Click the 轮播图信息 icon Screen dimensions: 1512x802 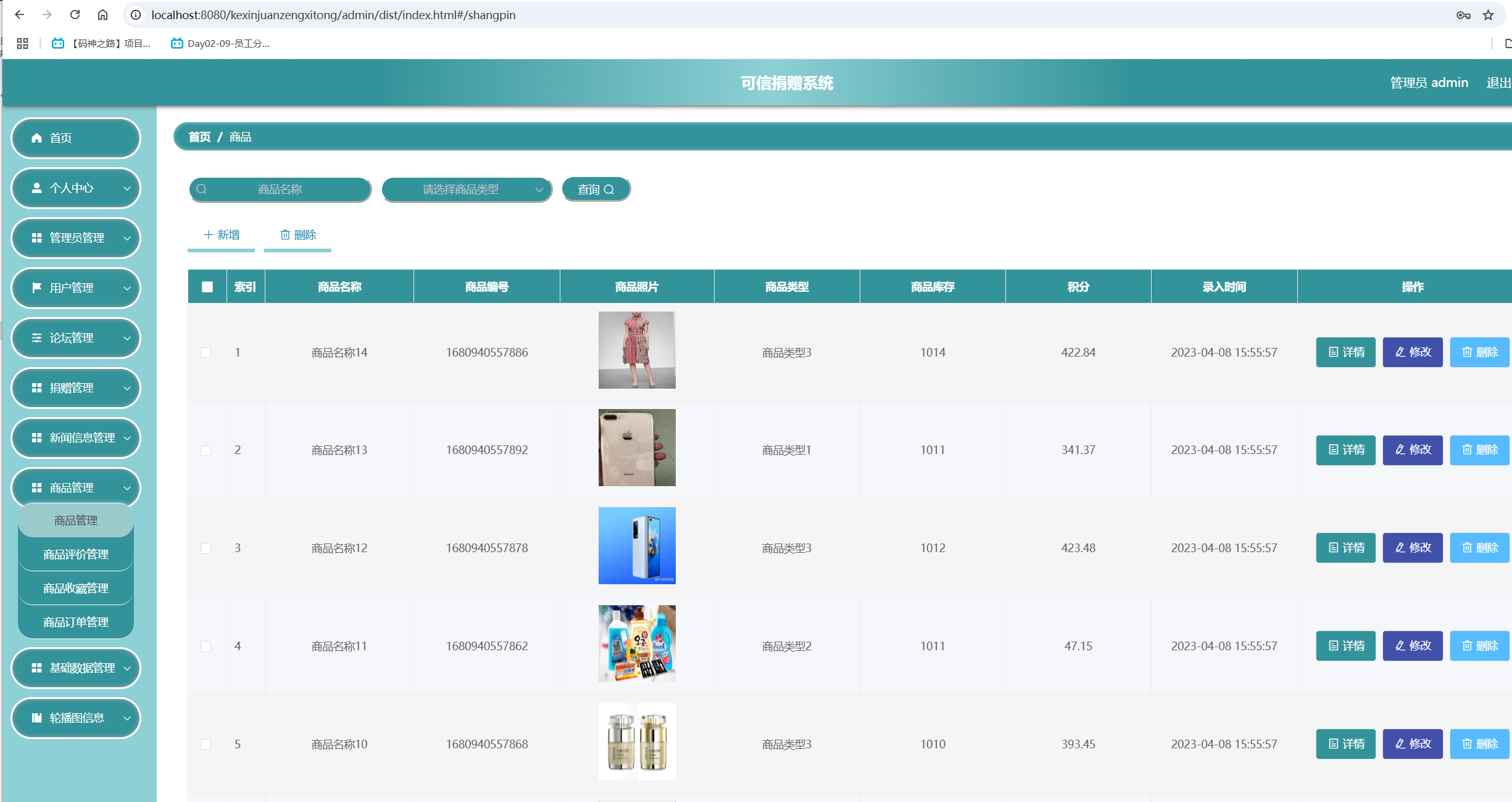pyautogui.click(x=36, y=718)
